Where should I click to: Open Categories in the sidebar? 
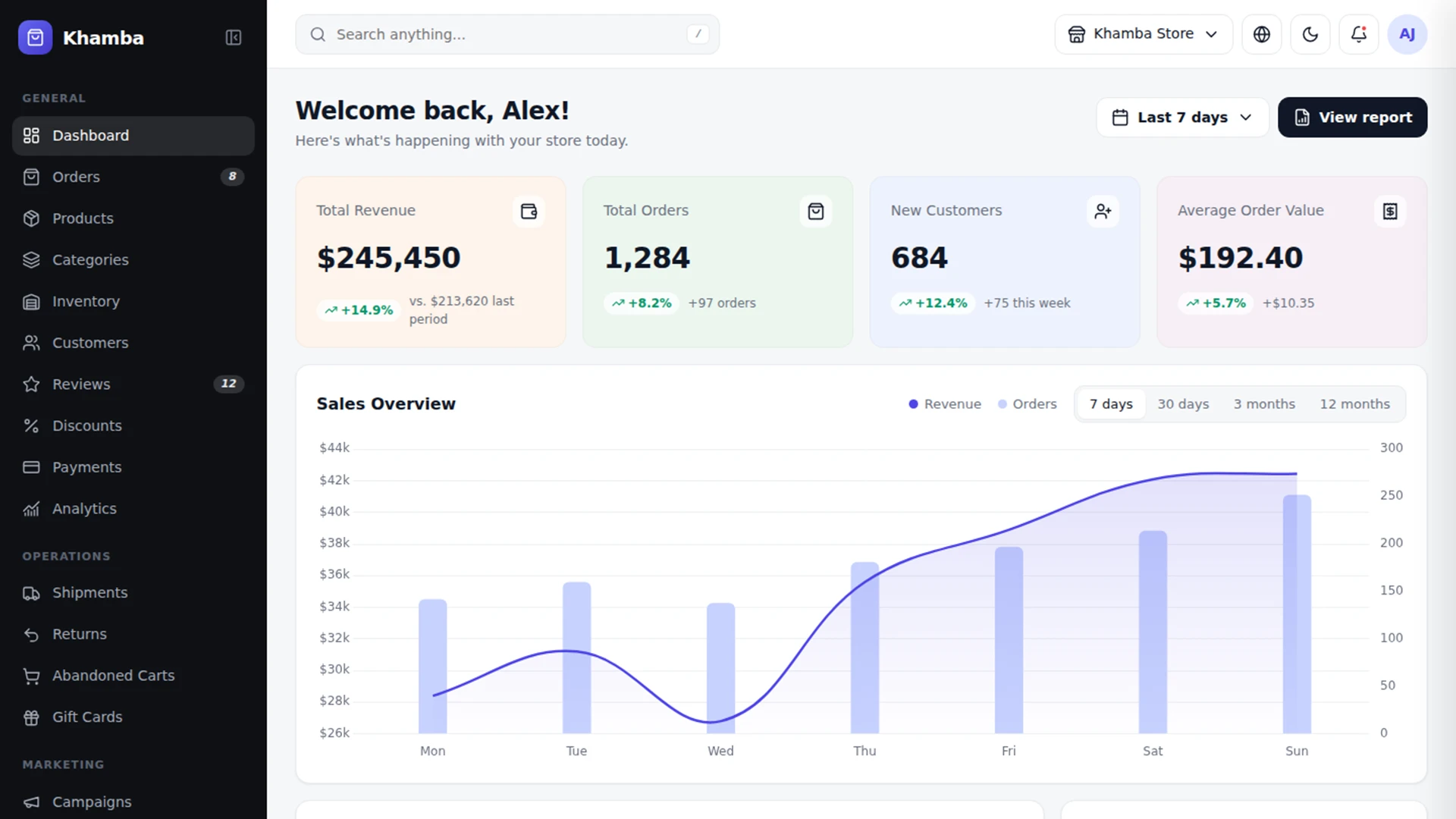(133, 260)
